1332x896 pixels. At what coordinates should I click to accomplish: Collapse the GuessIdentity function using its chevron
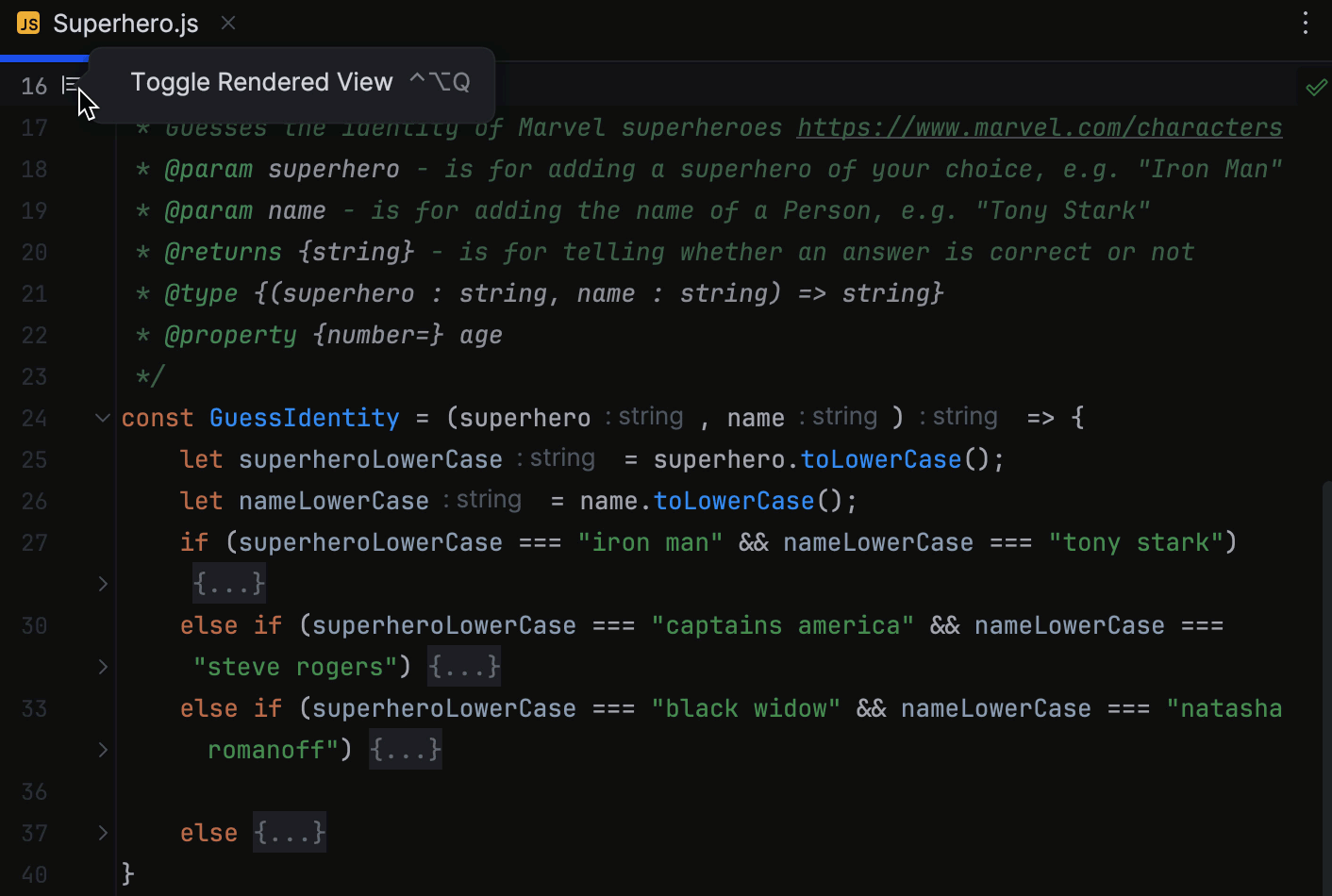click(102, 418)
